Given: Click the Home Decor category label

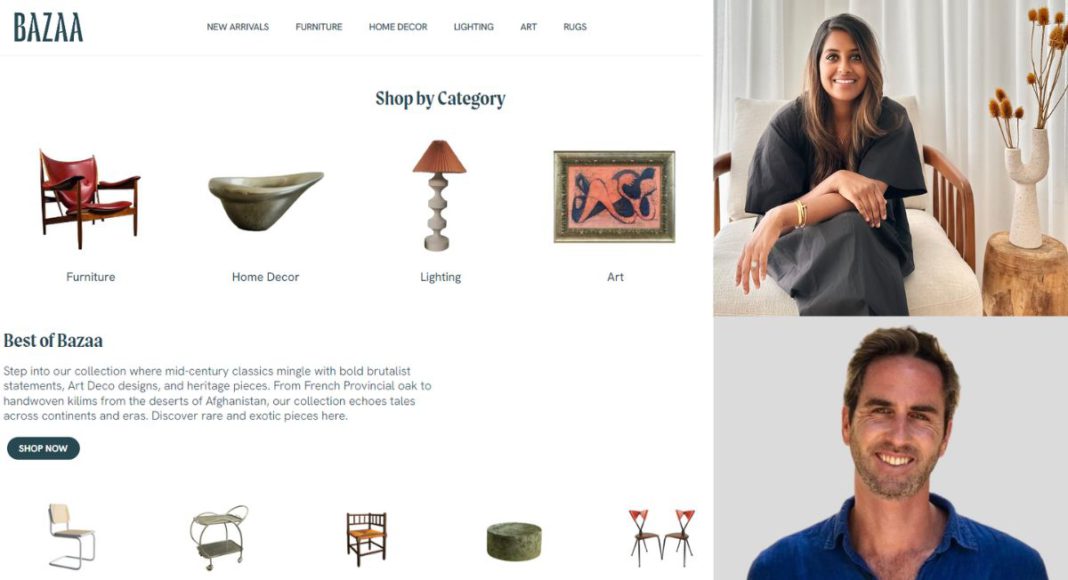Looking at the screenshot, I should (266, 277).
